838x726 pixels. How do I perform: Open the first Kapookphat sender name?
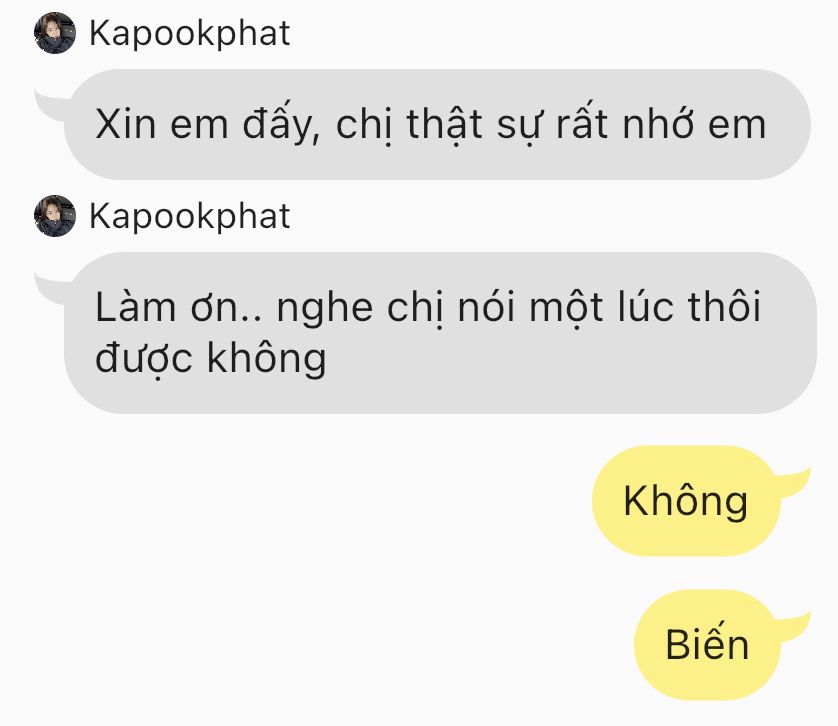click(189, 34)
